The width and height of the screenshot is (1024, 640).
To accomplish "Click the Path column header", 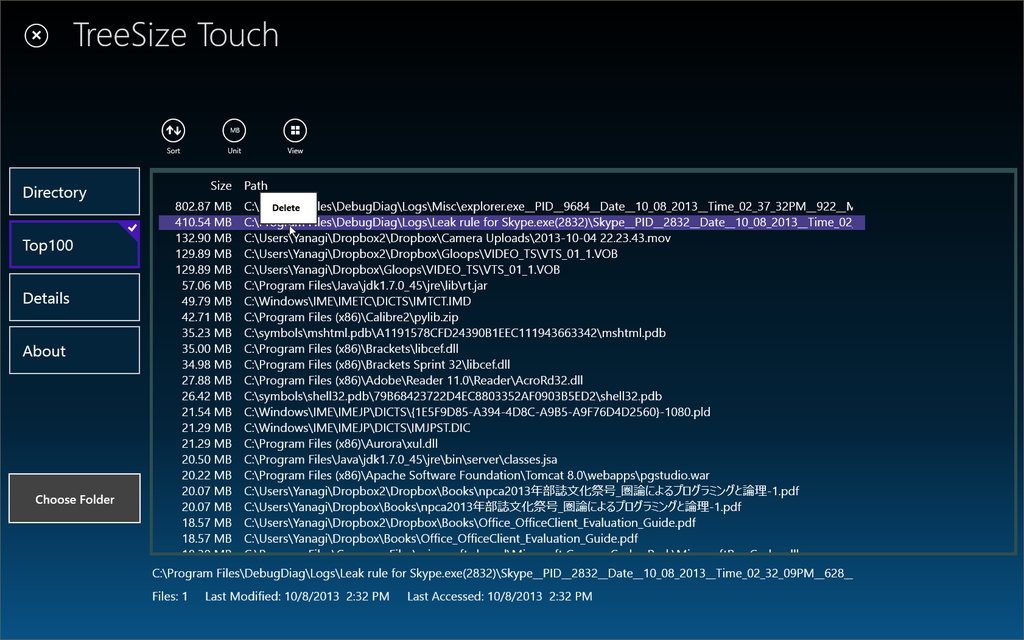I will (255, 185).
